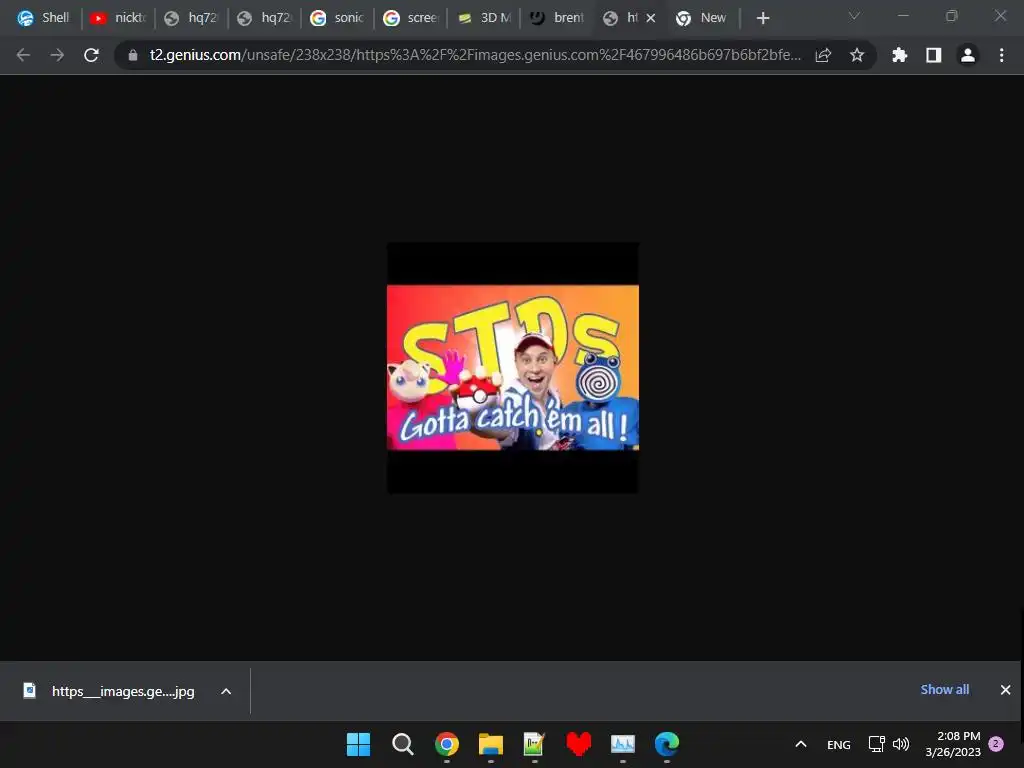Screen dimensions: 1024x768
Task: Switch to the New tab
Action: (703, 18)
